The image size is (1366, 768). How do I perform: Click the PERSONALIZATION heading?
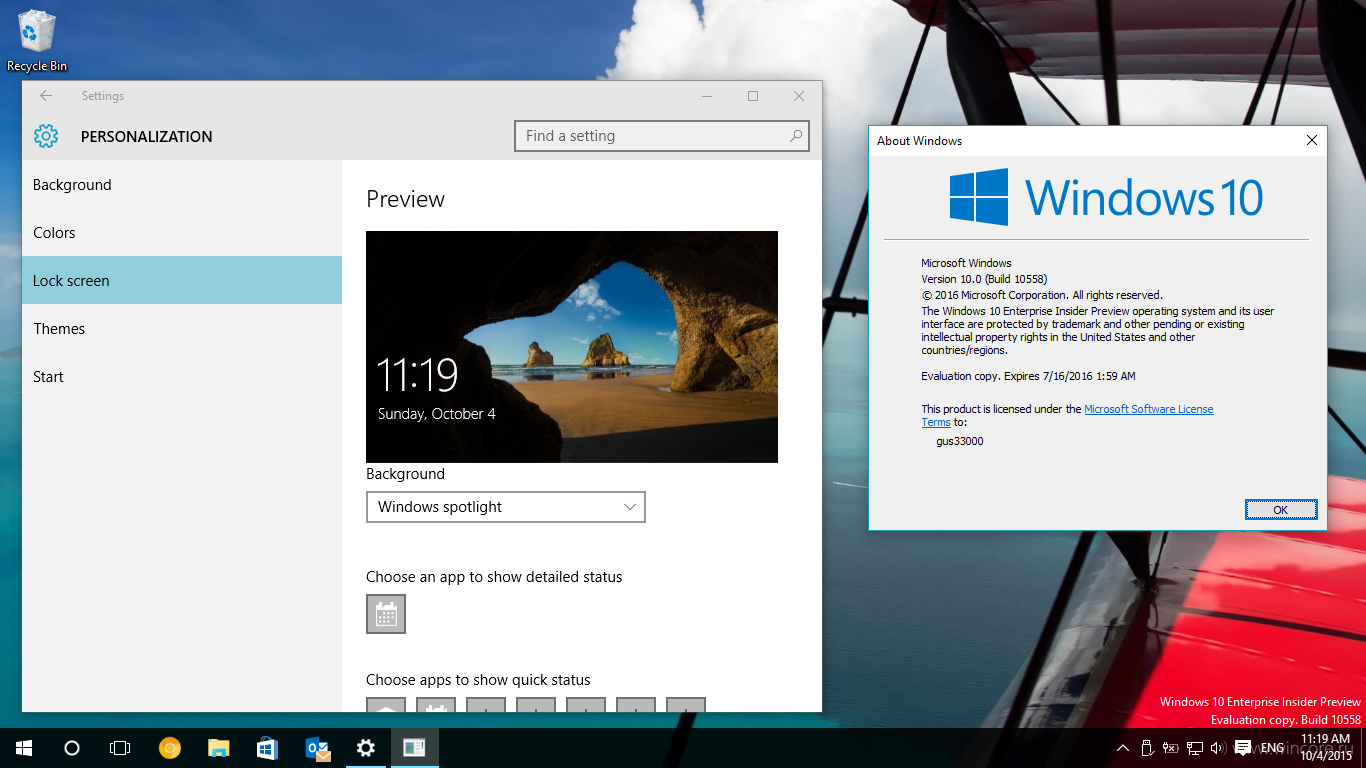(147, 137)
